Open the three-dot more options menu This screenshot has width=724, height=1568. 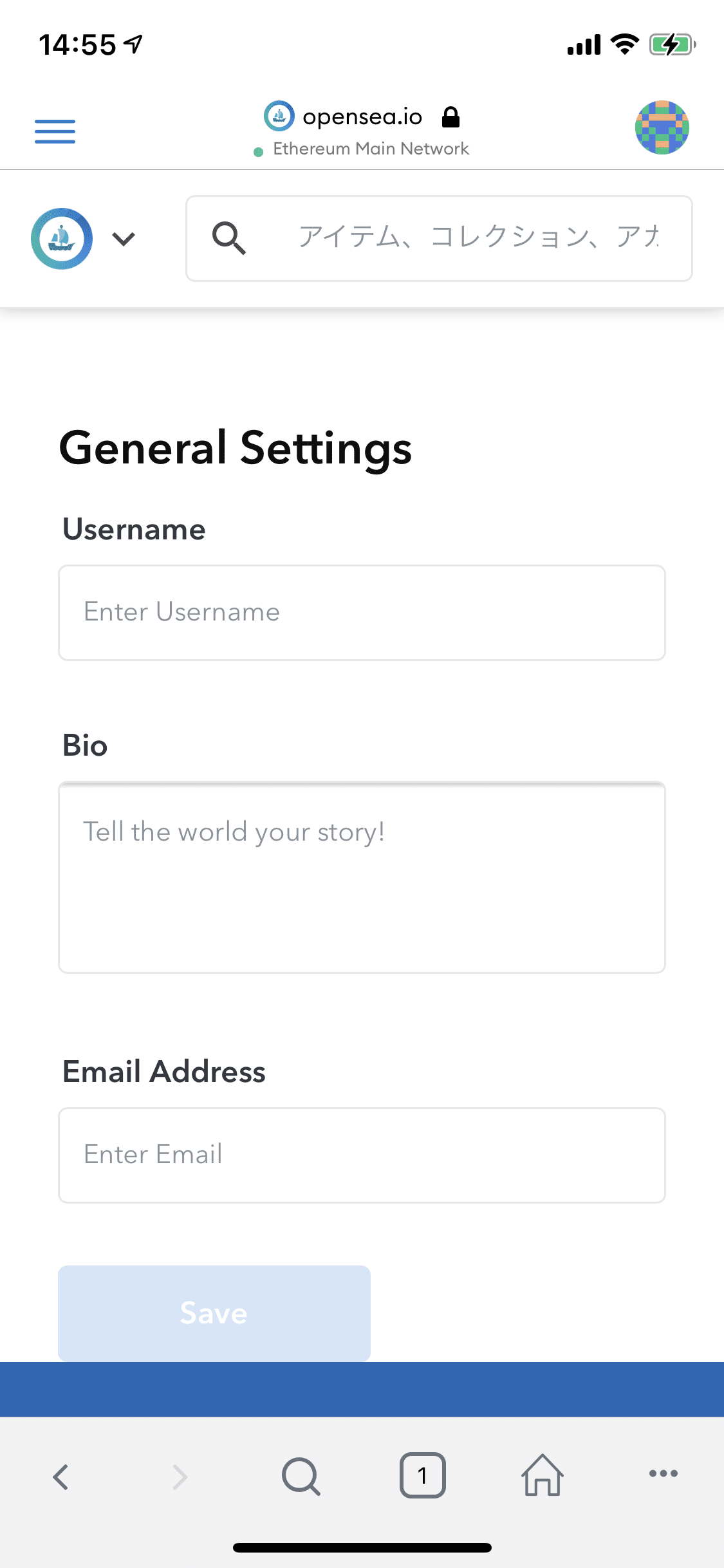(x=663, y=1474)
